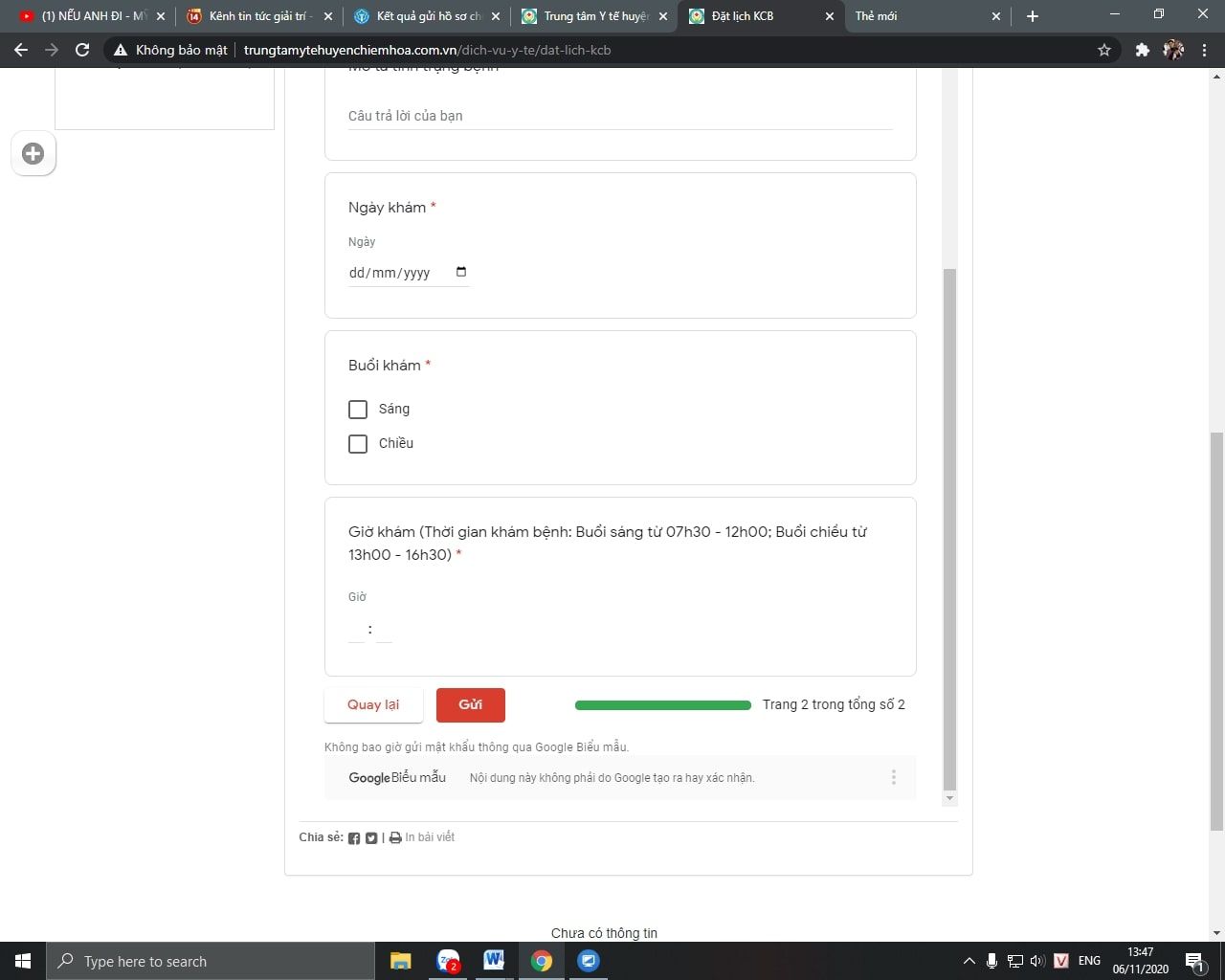Switch to the Trung tâm Y tế tab
1225x980 pixels.
coord(595,16)
